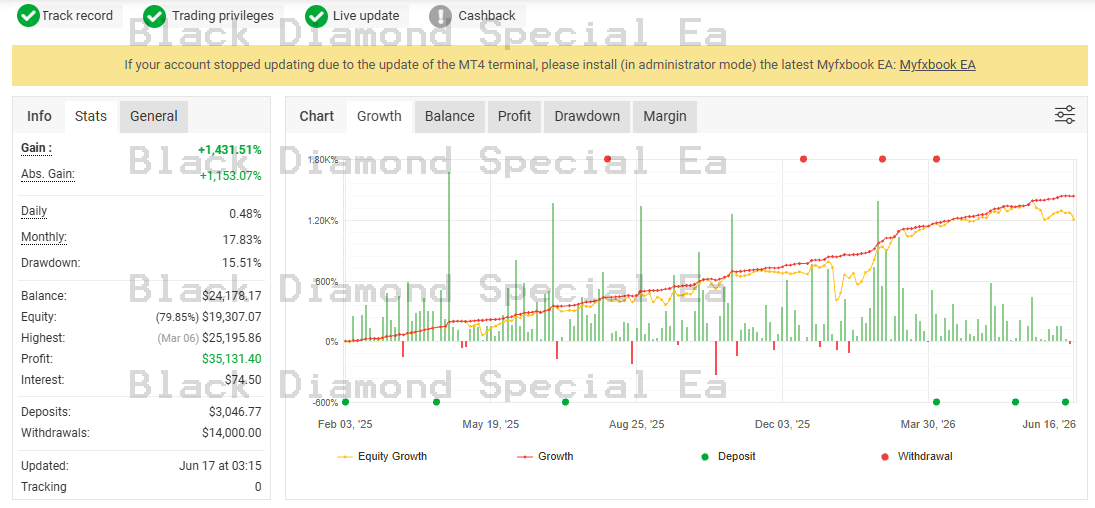Click the withdrawals value $14,000.00
1095x508 pixels.
coord(232,433)
